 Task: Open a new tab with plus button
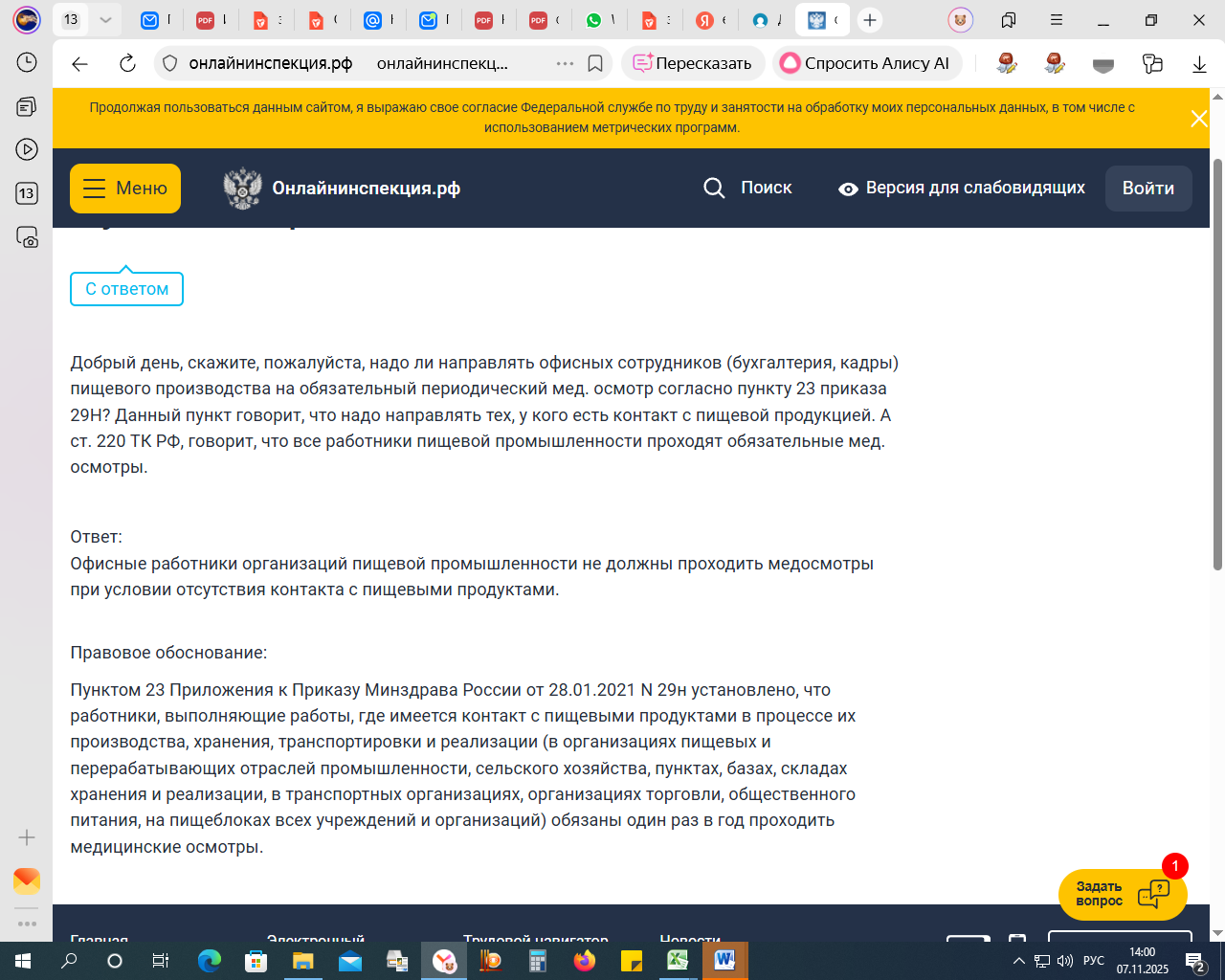869,20
